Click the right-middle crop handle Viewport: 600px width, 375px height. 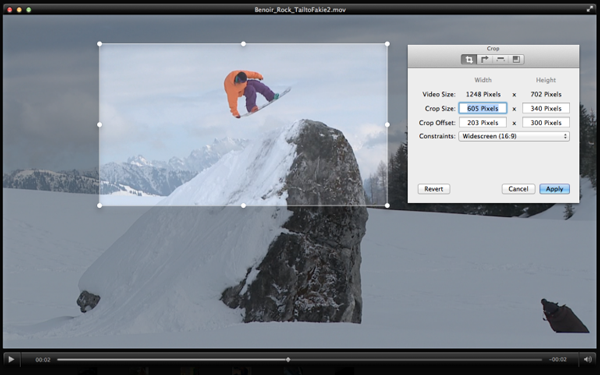[387, 125]
